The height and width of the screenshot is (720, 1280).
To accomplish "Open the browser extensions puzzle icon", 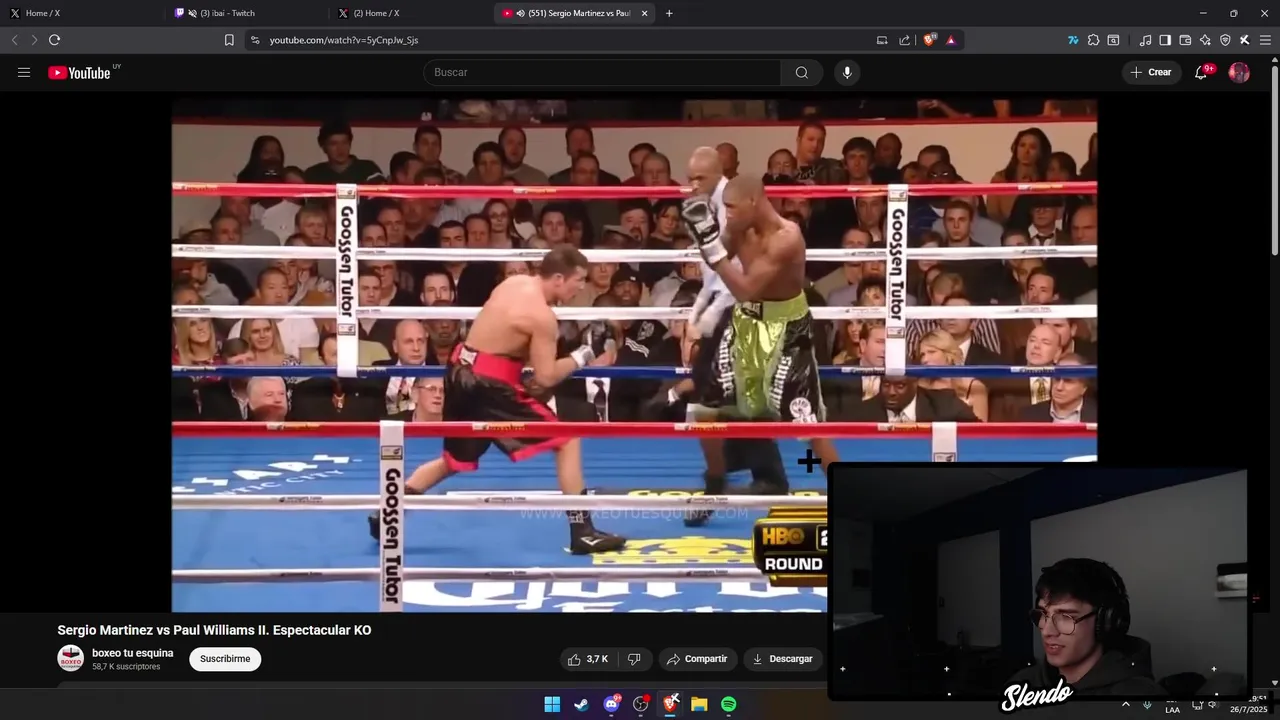I will point(1093,40).
